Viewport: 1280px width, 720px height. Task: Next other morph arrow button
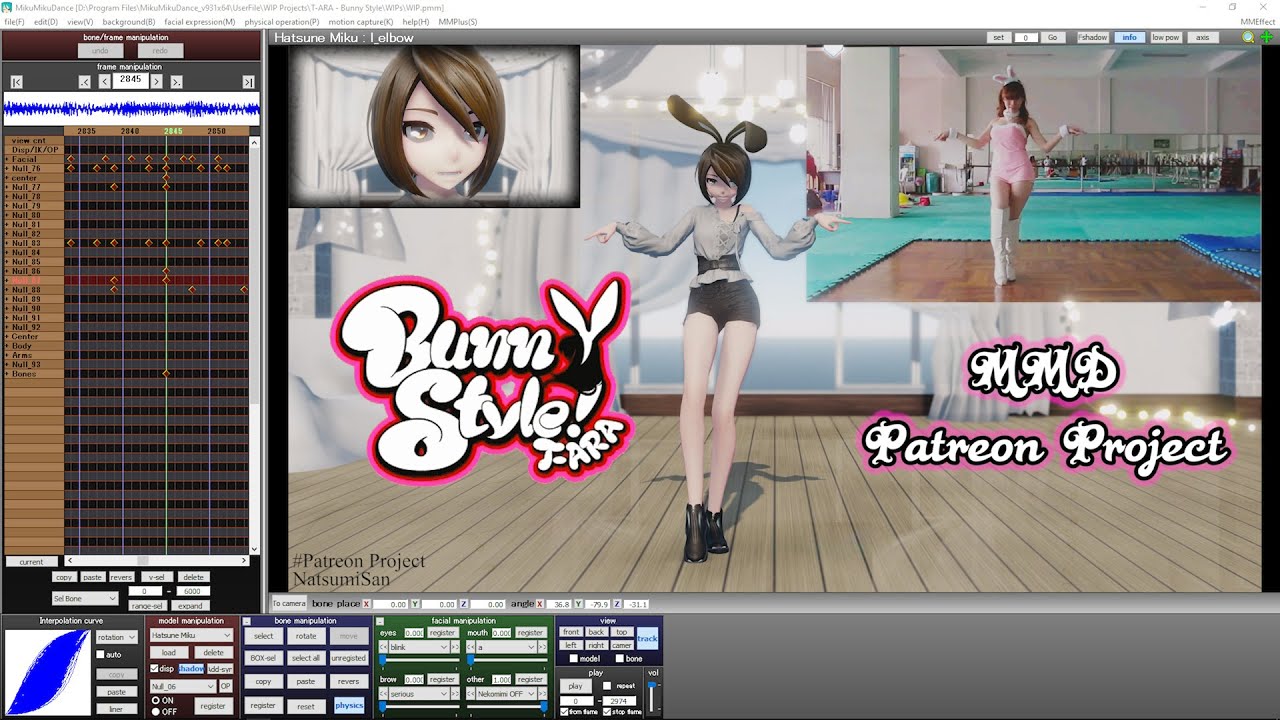tap(544, 693)
